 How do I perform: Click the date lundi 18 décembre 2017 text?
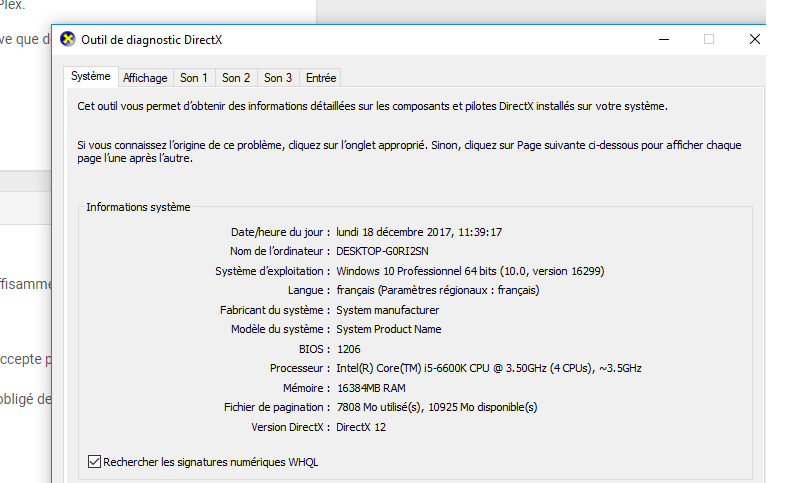point(418,232)
